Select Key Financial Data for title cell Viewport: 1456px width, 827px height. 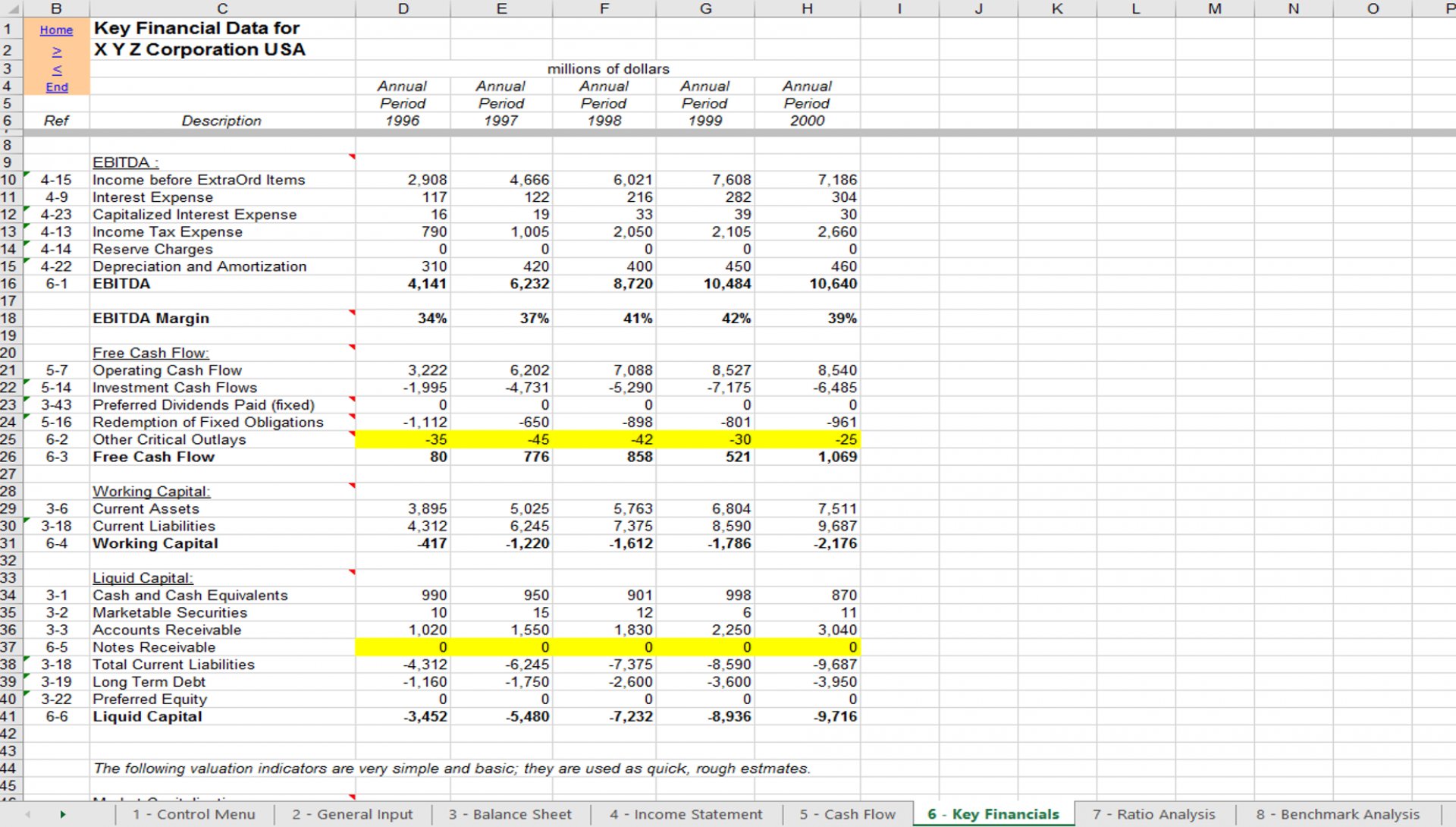pyautogui.click(x=222, y=29)
